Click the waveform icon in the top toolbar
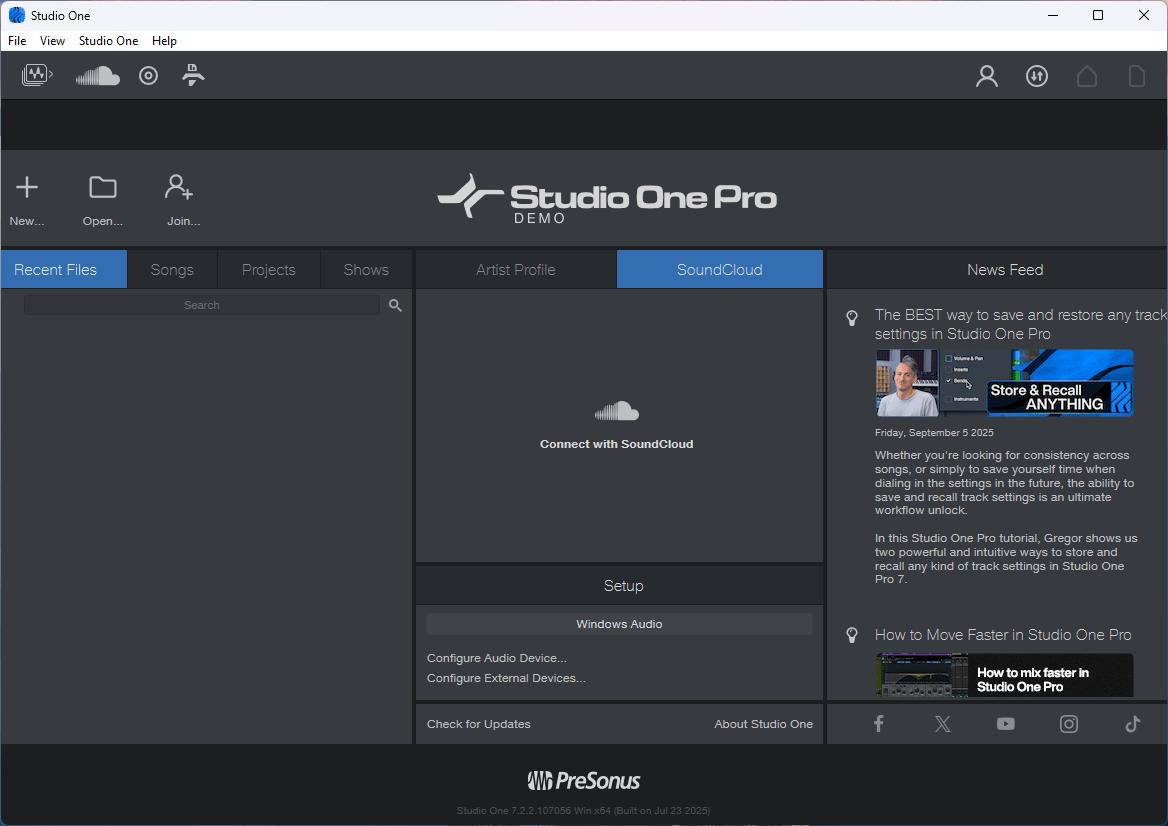This screenshot has height=826, width=1168. tap(37, 75)
